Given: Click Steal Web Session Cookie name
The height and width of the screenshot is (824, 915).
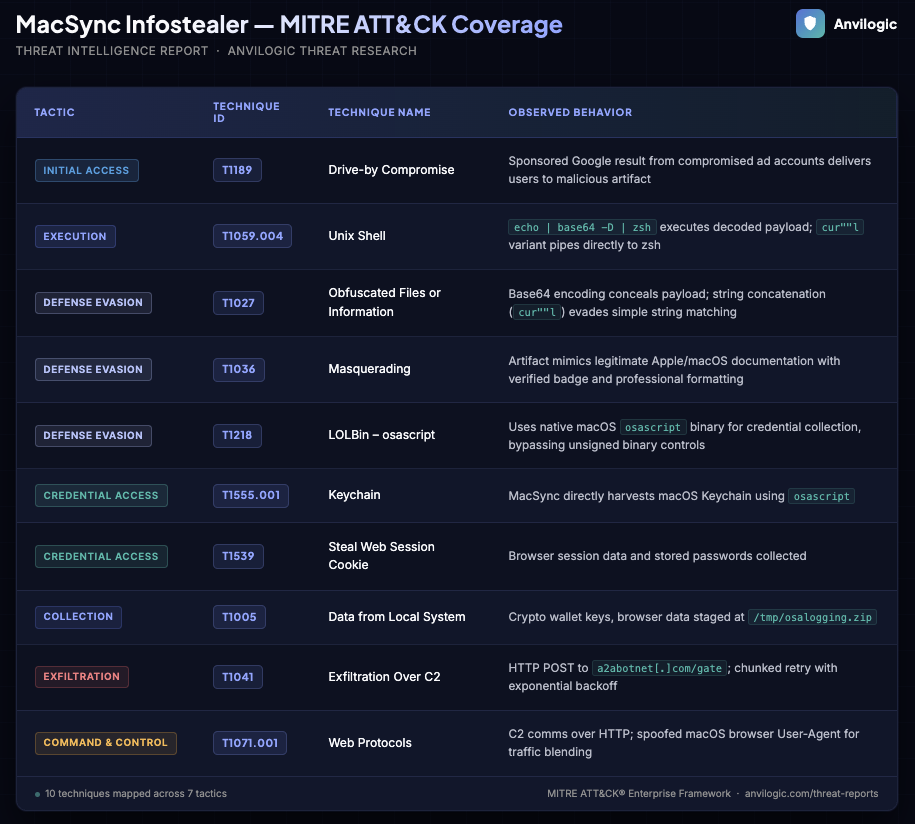Looking at the screenshot, I should coord(381,556).
